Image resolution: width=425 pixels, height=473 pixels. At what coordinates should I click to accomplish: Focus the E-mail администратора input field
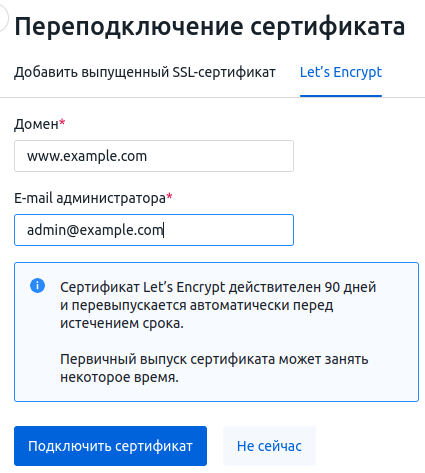coord(154,230)
